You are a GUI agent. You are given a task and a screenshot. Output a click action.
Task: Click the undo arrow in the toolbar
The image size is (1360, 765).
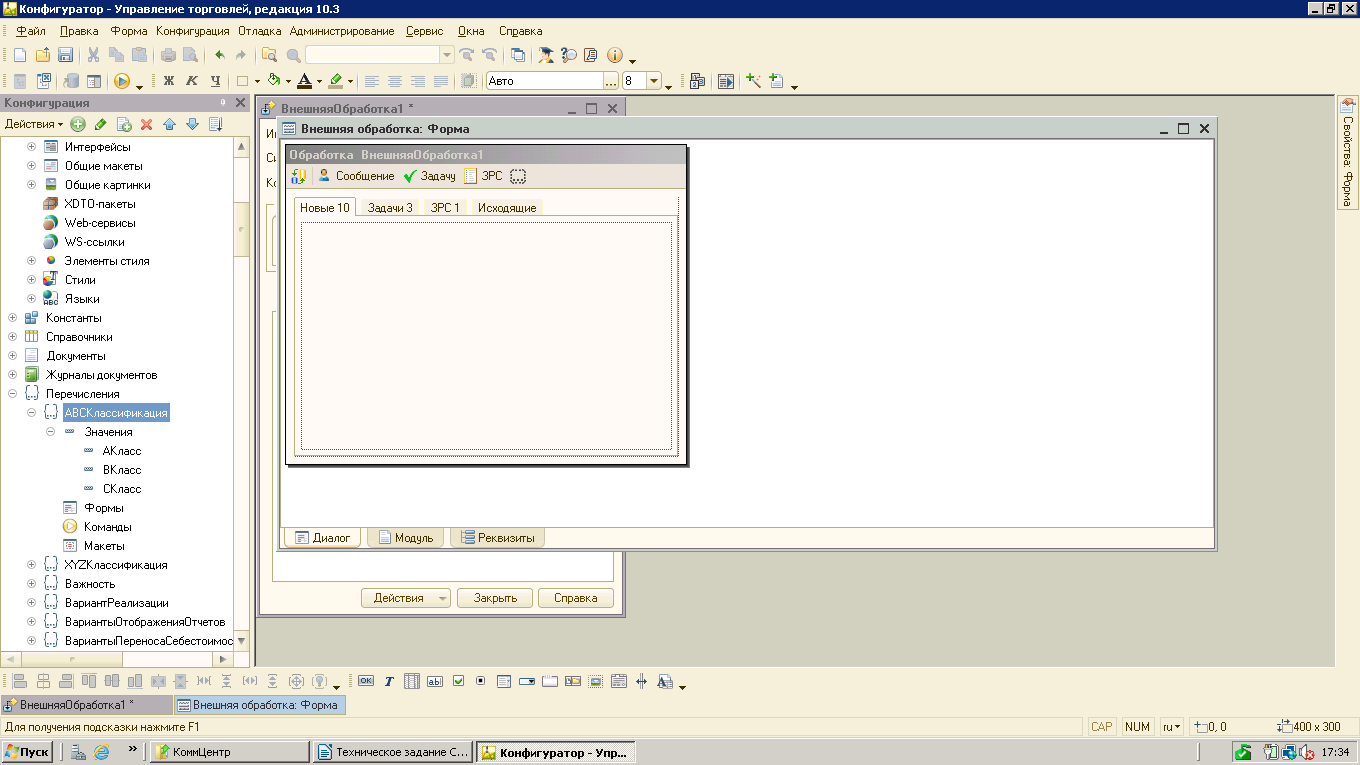point(219,55)
